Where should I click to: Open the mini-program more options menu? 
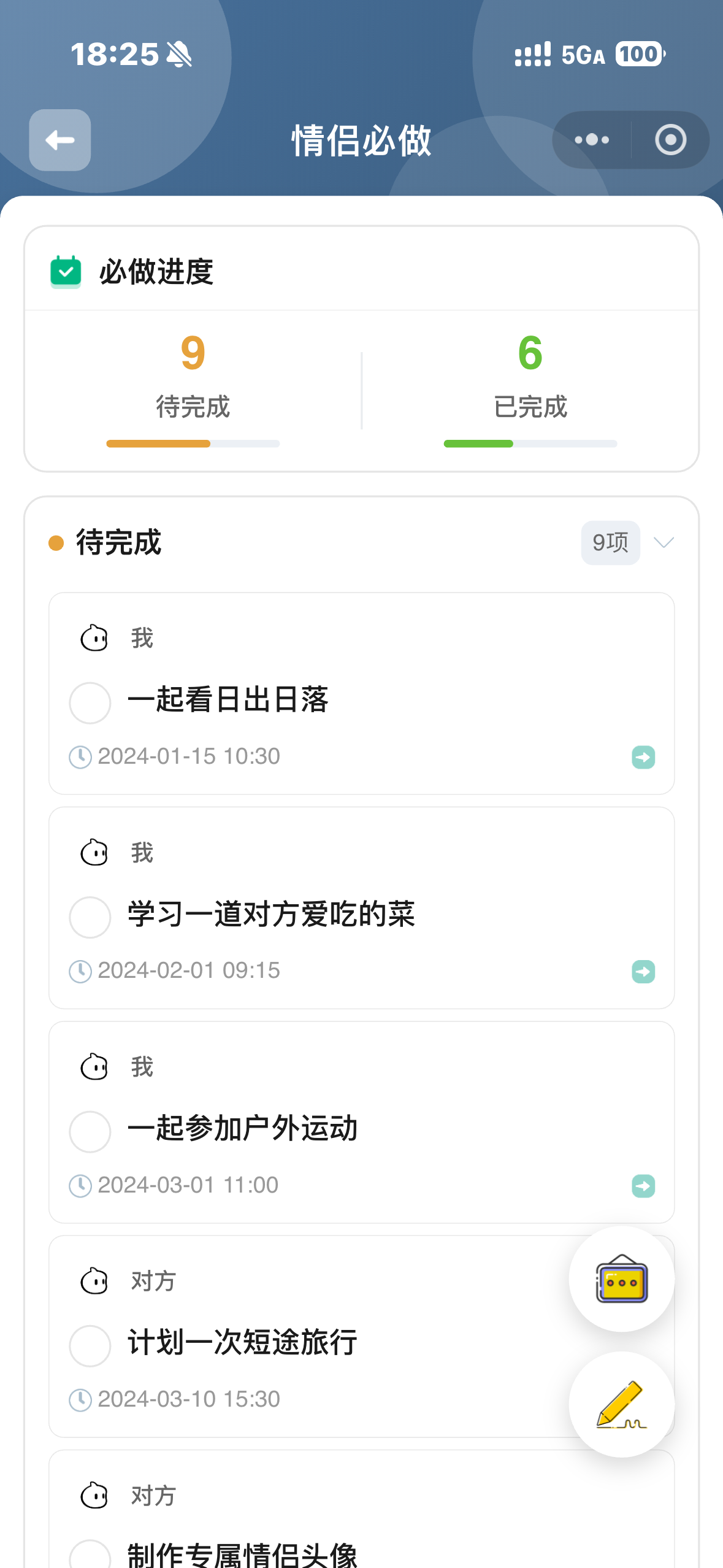click(592, 140)
